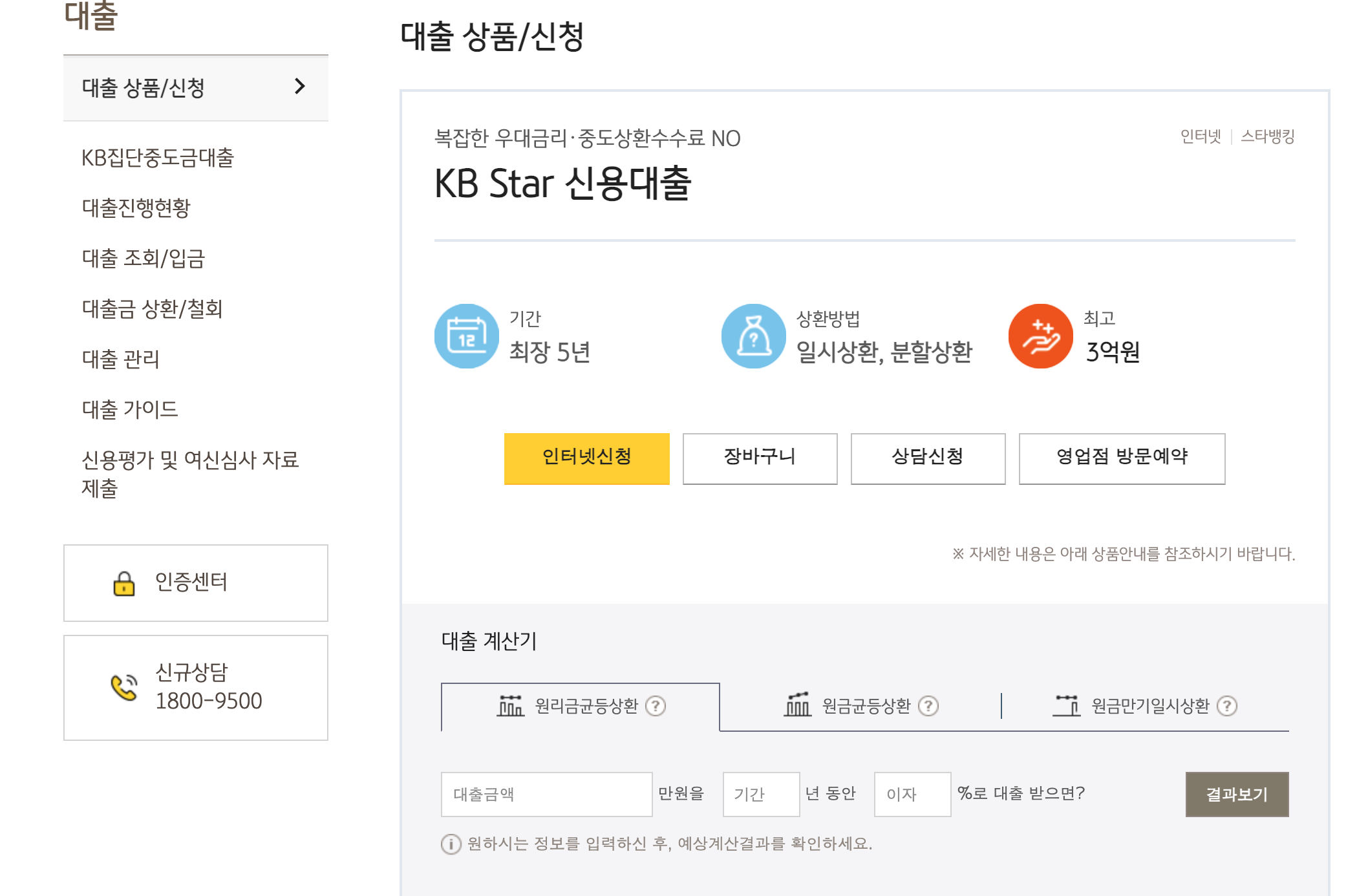1368x896 pixels.
Task: Click the 자세한 내용은 아래 상품안내 notice
Action: [1124, 554]
